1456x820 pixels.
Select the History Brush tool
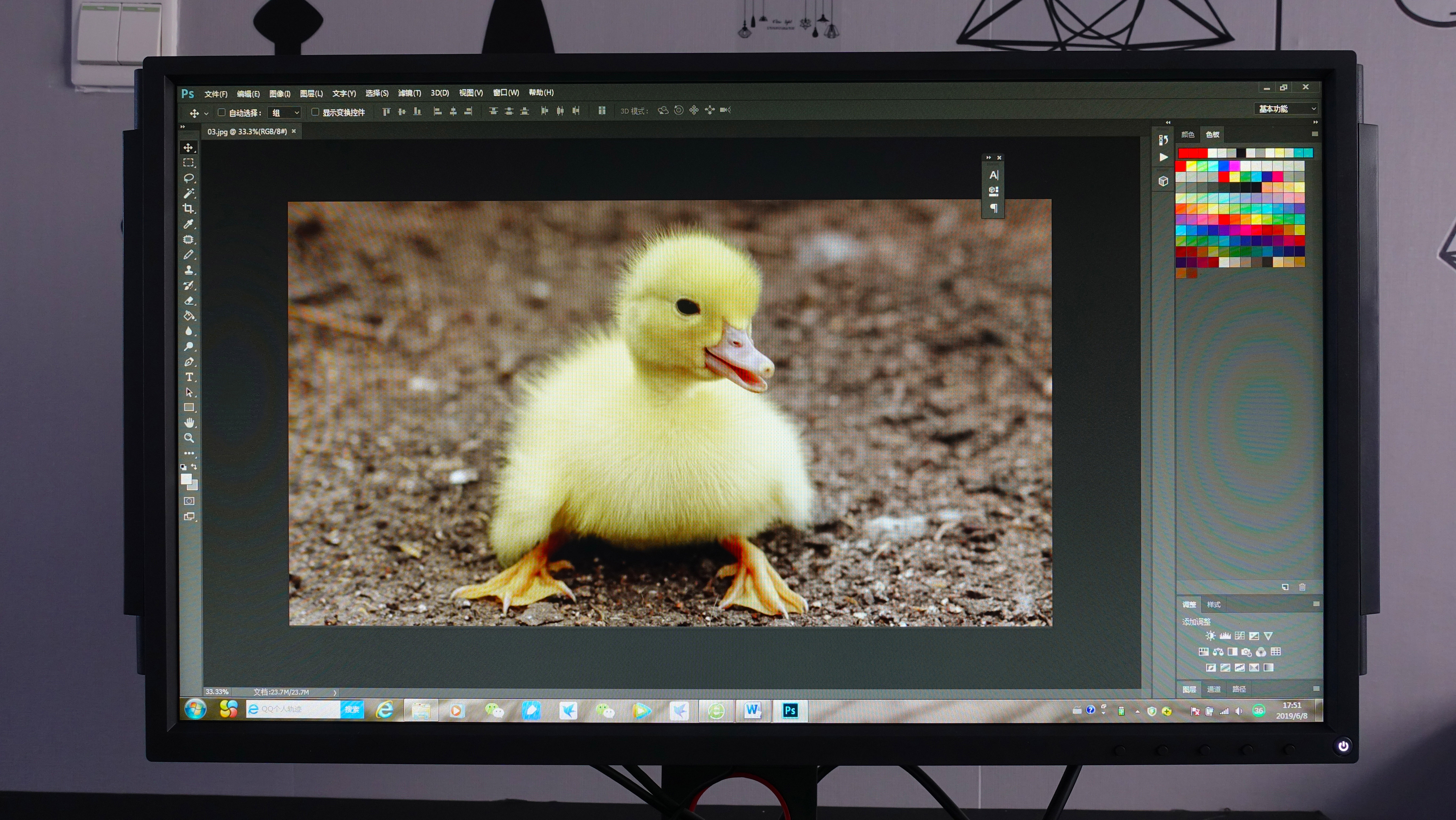[x=189, y=285]
